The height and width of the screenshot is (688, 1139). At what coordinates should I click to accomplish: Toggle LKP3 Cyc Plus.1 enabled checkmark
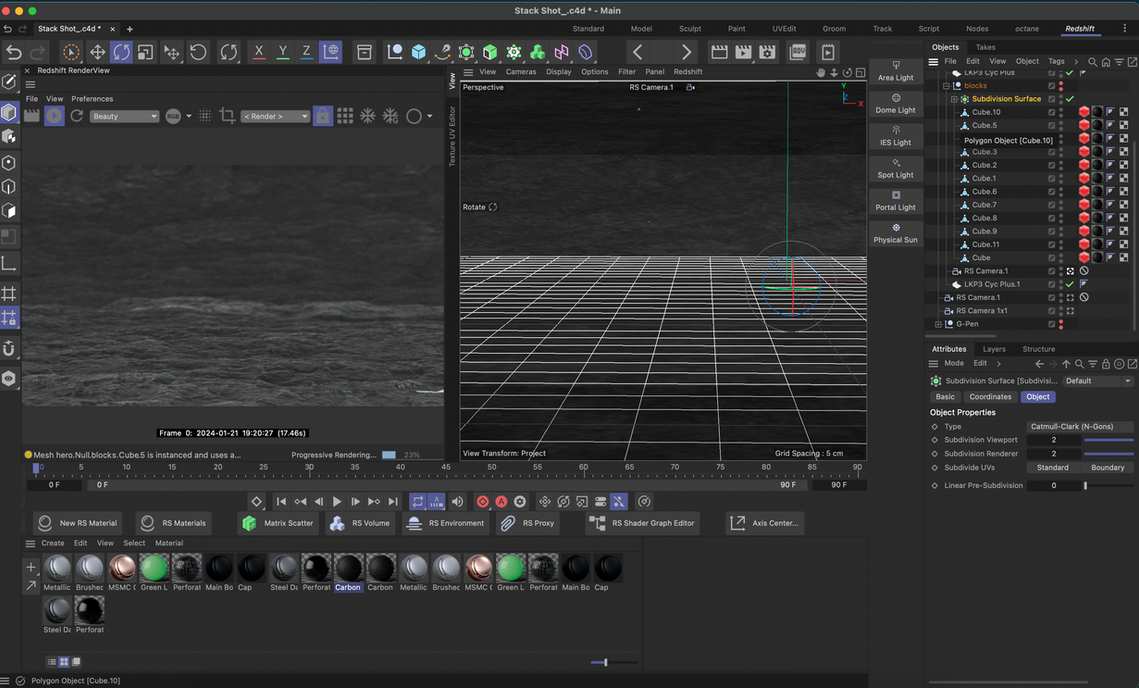pyautogui.click(x=1070, y=284)
